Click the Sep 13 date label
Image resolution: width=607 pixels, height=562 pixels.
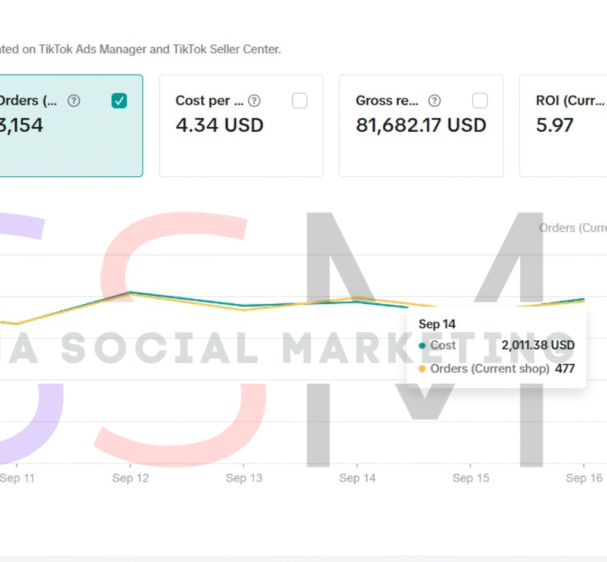(243, 479)
